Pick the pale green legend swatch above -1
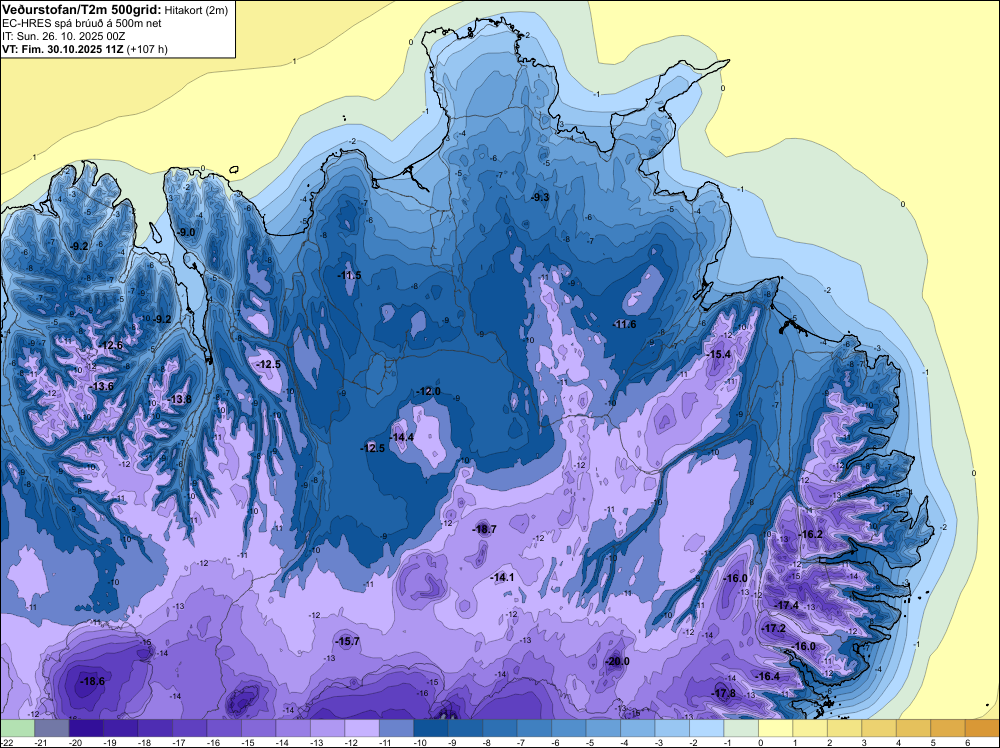1000x748 pixels. click(x=740, y=728)
